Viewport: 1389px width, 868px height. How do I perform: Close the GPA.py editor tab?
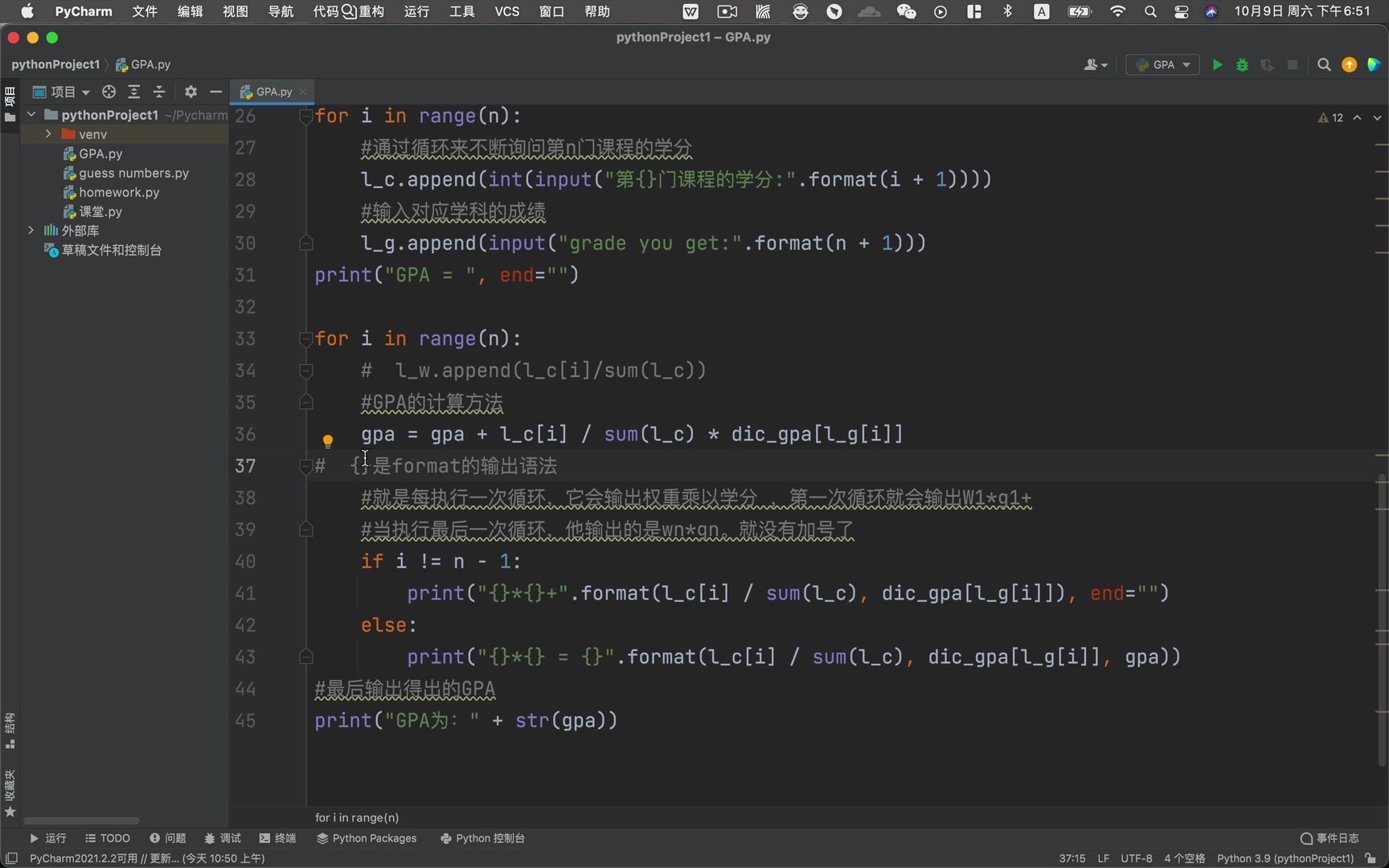pos(303,92)
